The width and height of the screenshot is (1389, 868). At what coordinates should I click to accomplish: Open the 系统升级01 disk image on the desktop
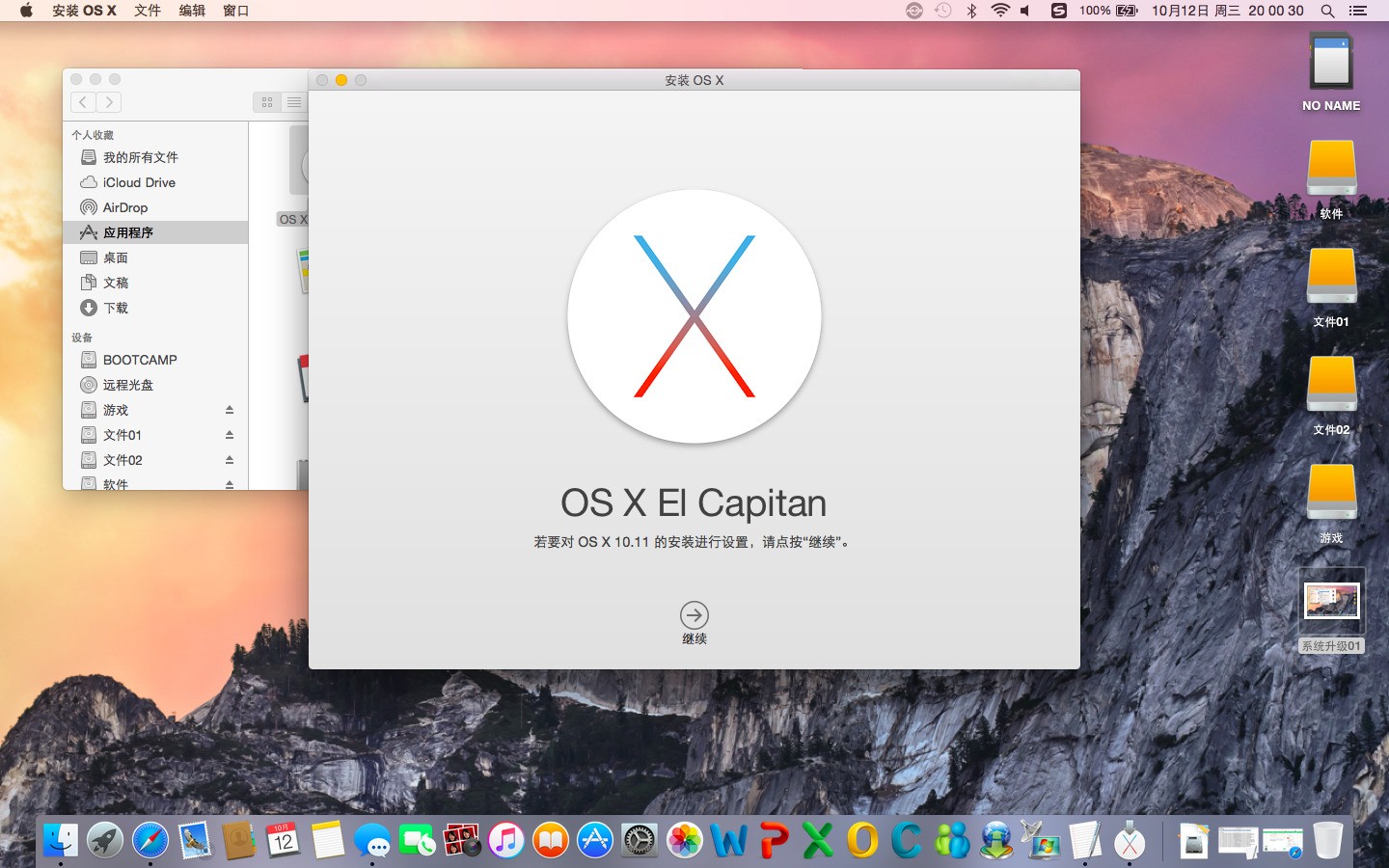[1331, 600]
